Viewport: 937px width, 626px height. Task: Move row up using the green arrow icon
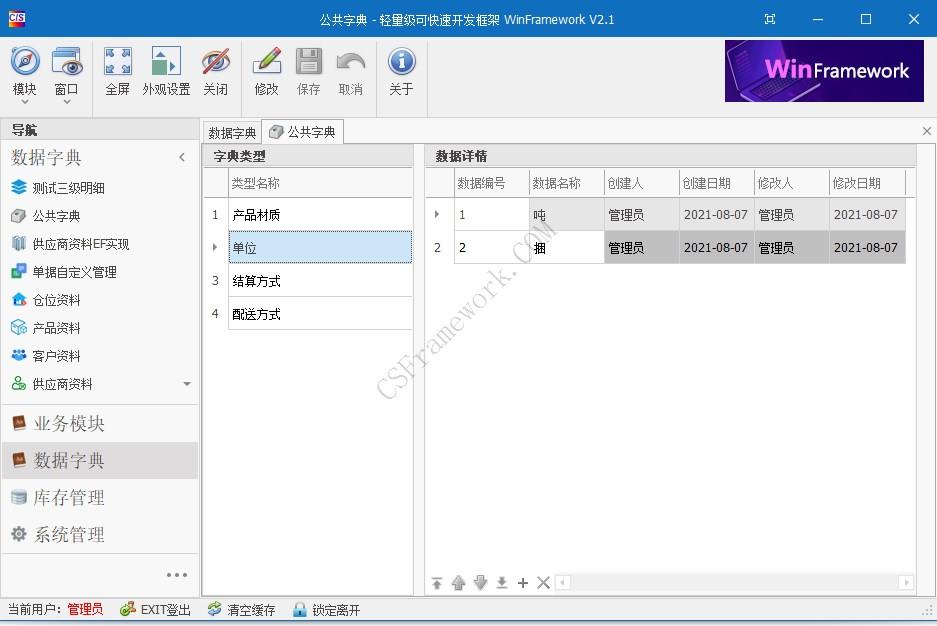point(458,582)
